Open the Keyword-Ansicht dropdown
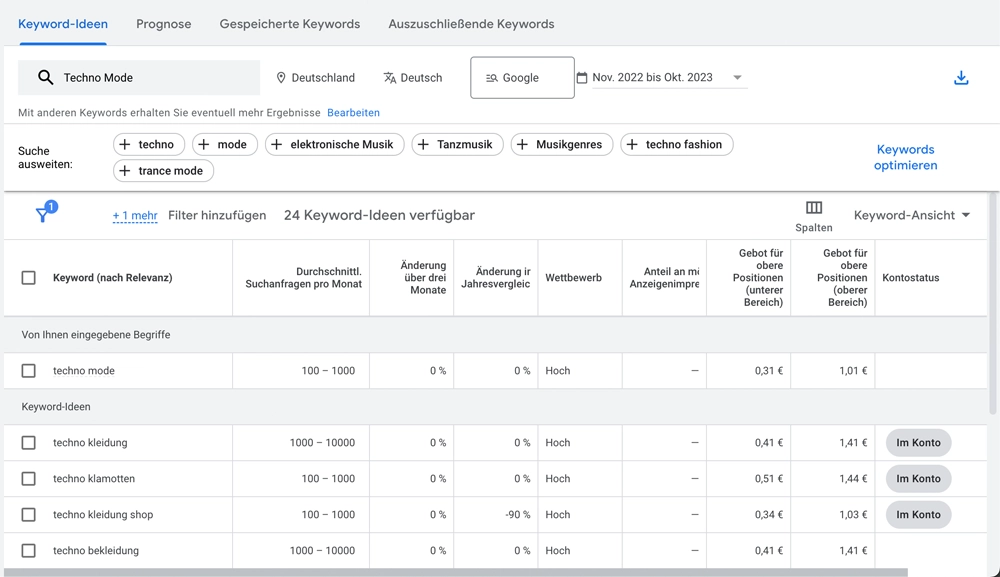Screen dimensions: 1000x577 coord(912,215)
